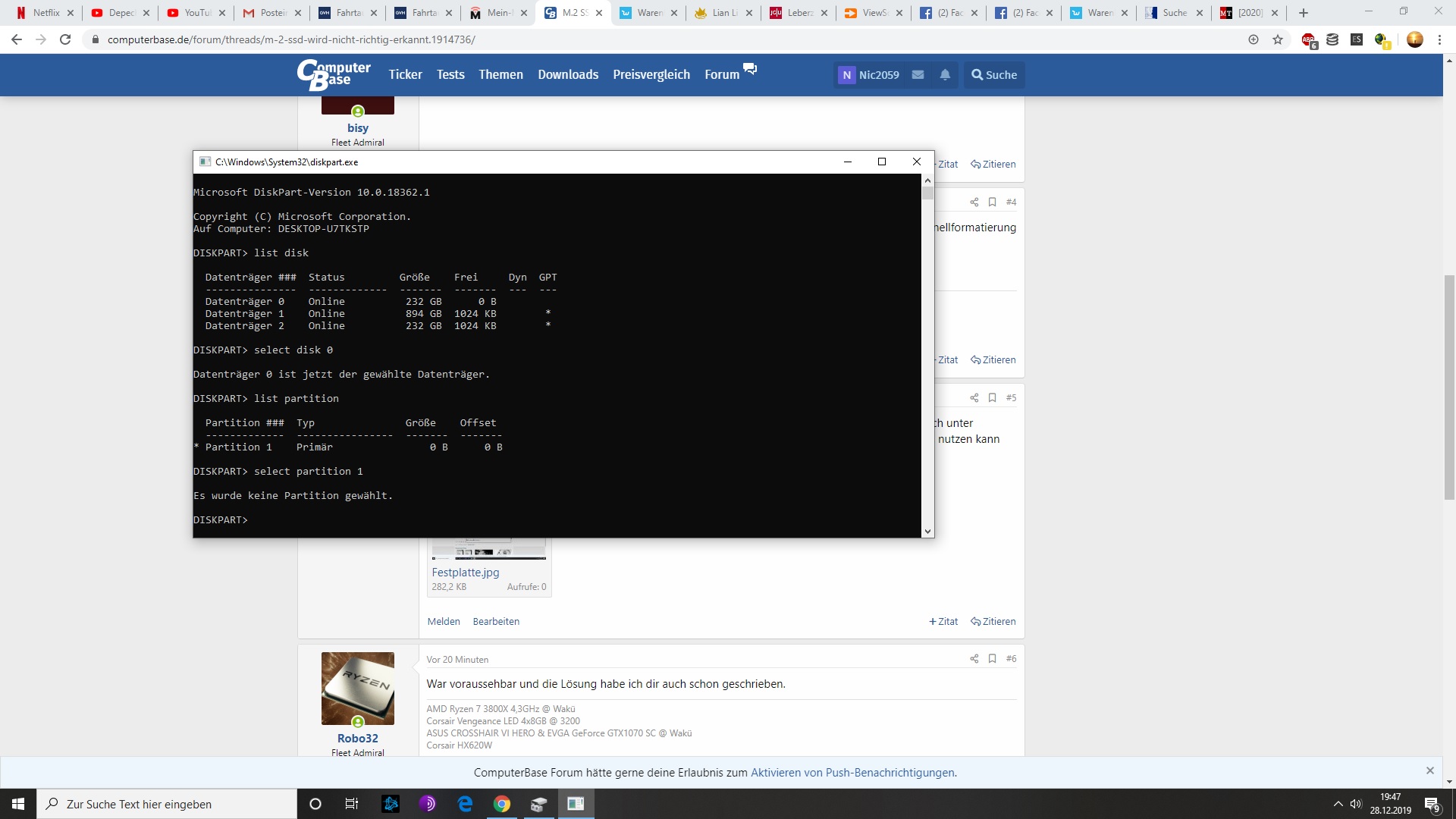
Task: Open the messages envelope icon next to Nic2059
Action: [x=918, y=74]
